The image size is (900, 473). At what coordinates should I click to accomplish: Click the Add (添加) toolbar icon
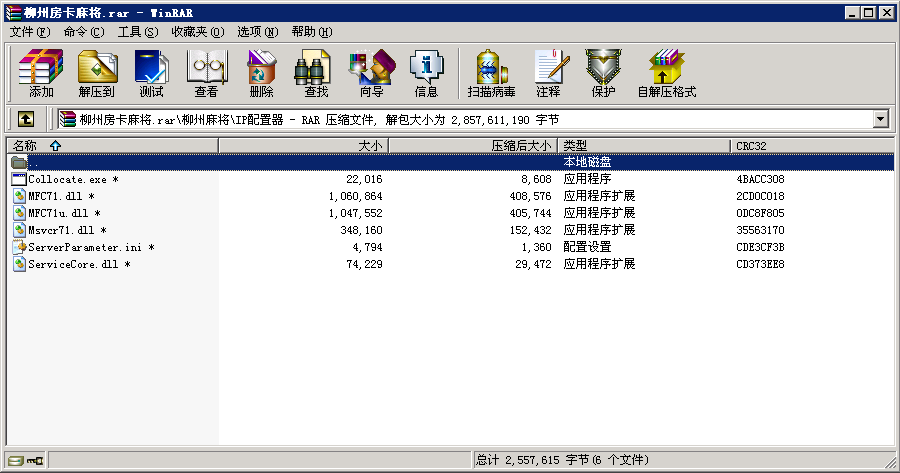point(41,73)
